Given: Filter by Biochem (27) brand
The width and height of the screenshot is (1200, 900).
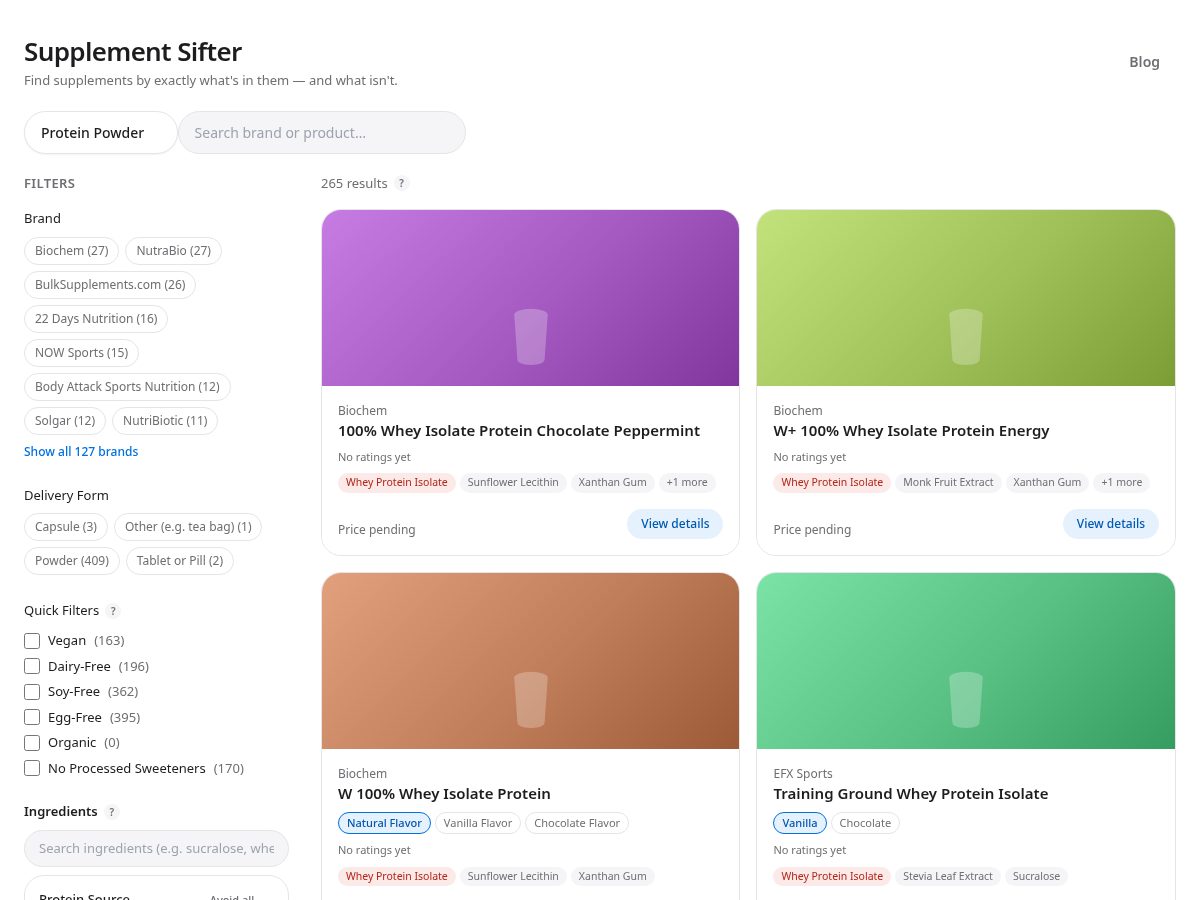Looking at the screenshot, I should point(72,251).
